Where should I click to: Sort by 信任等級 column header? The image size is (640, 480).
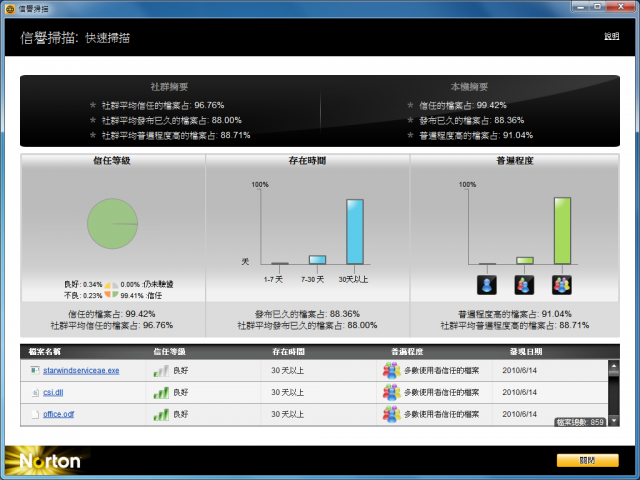169,351
